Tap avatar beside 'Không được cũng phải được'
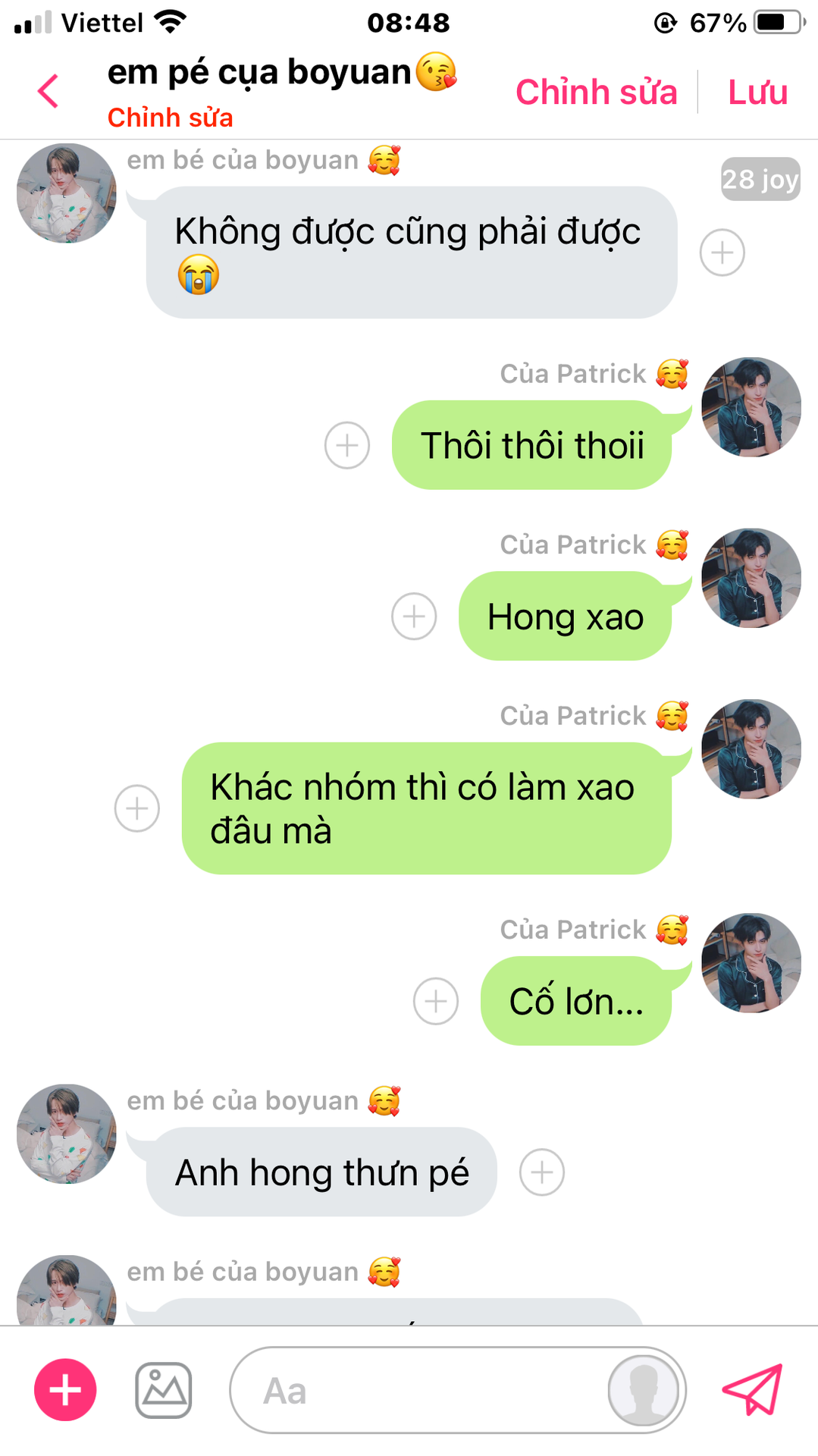The image size is (818, 1456). point(67,193)
